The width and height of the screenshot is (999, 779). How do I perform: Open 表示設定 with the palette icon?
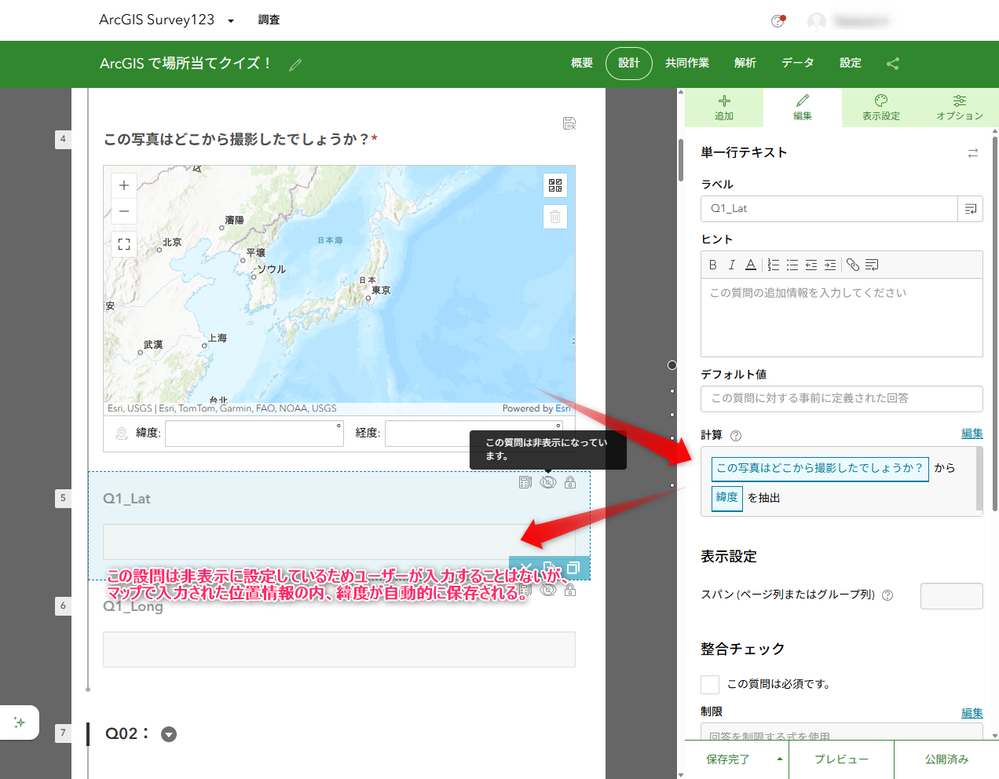pyautogui.click(x=880, y=107)
